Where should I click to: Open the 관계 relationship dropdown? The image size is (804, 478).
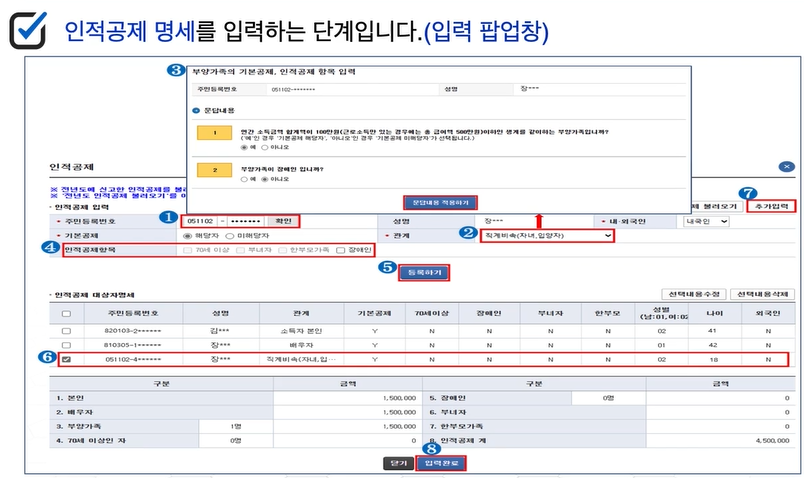[547, 235]
